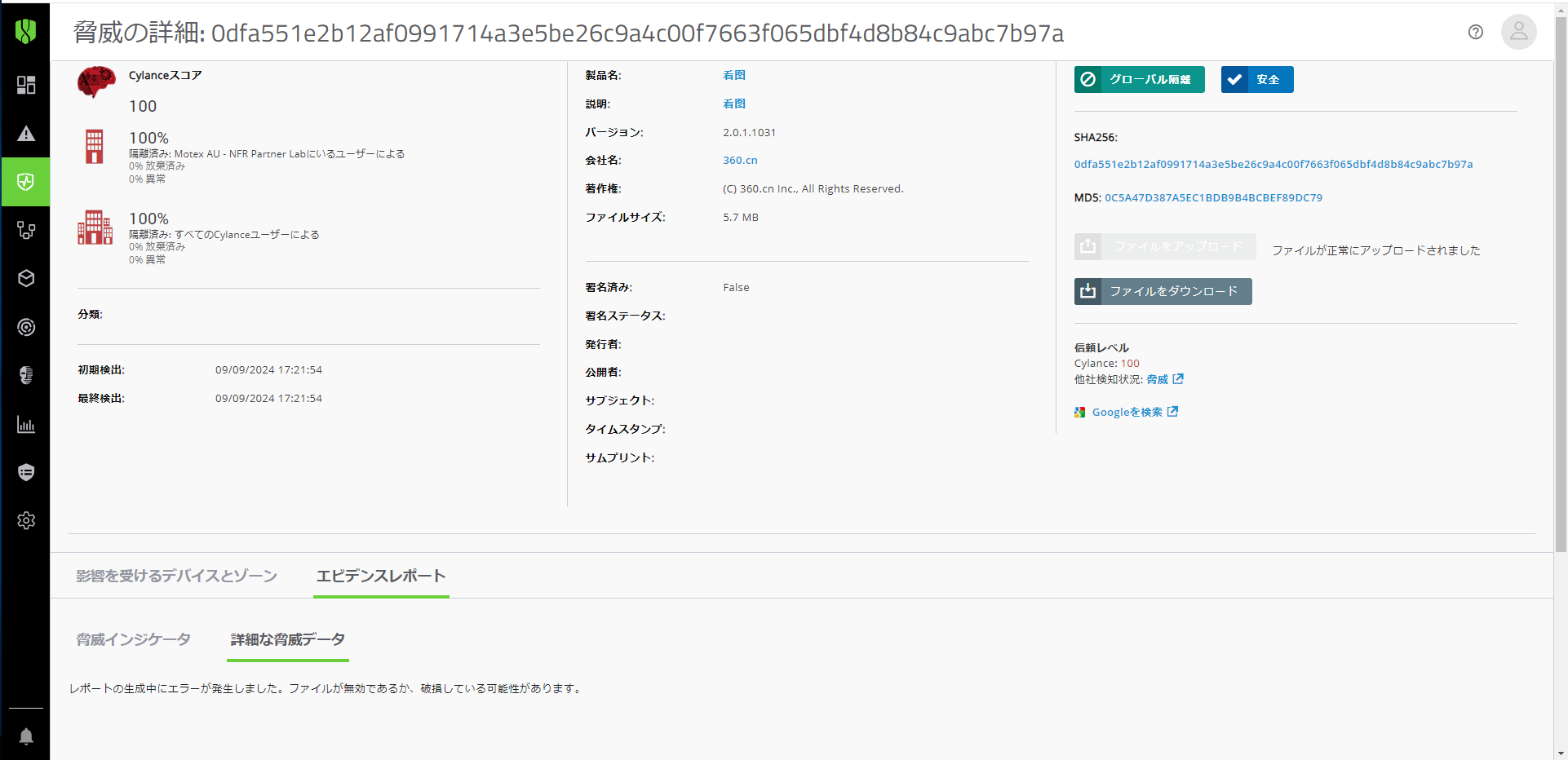Open the dashboard icon in sidebar
This screenshot has height=760, width=1568.
[x=26, y=85]
